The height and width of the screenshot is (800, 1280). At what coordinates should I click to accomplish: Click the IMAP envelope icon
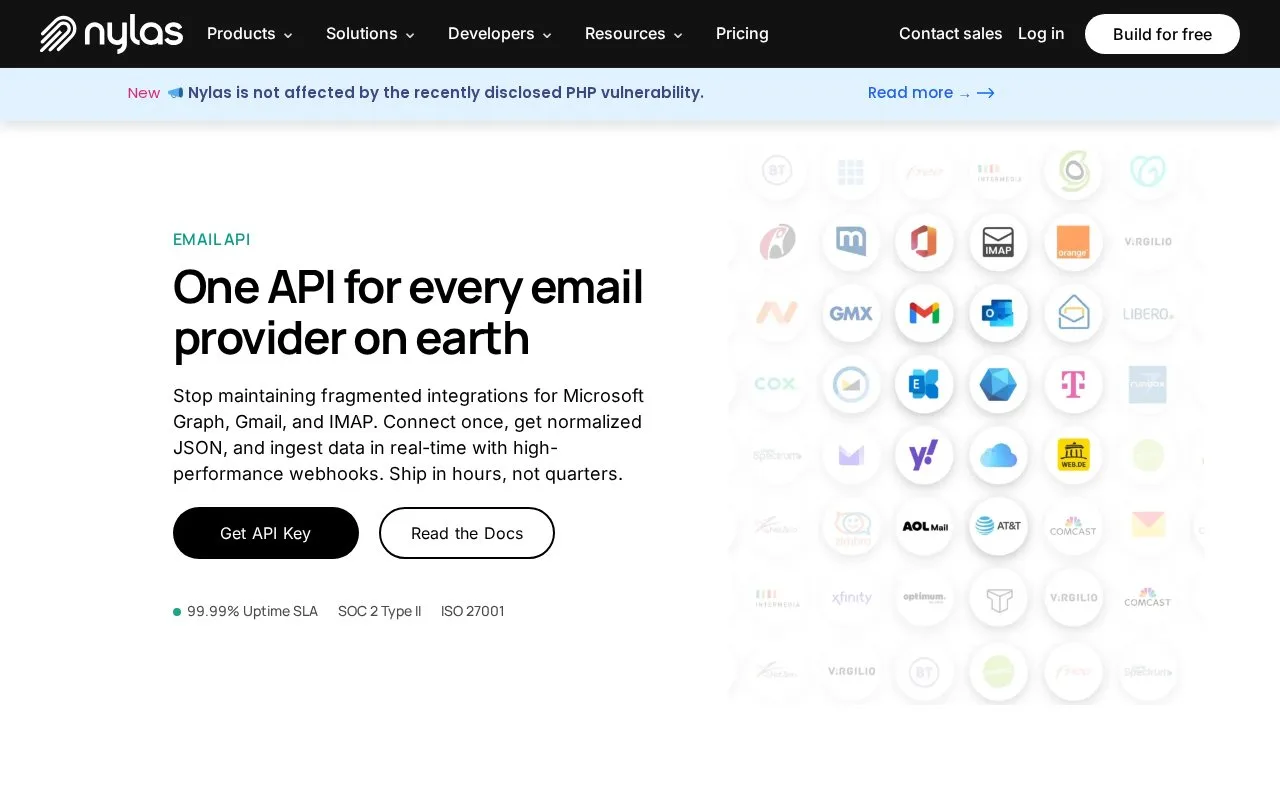point(998,241)
